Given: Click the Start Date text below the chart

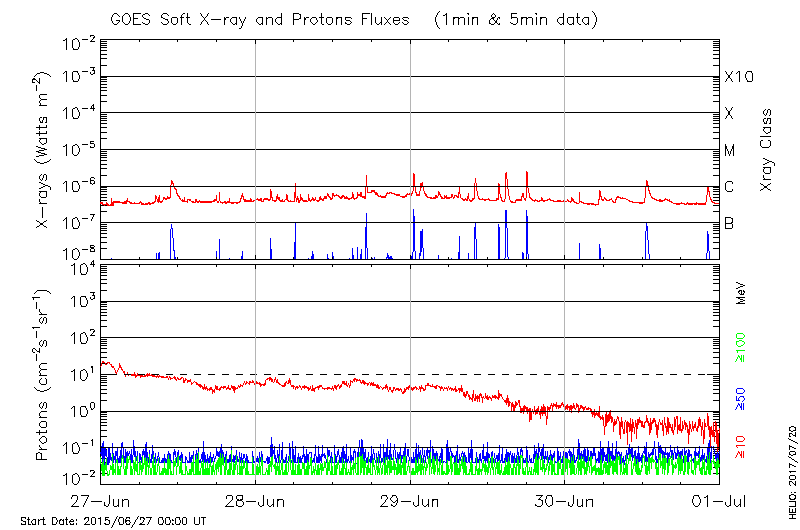Looking at the screenshot, I should point(113,521).
